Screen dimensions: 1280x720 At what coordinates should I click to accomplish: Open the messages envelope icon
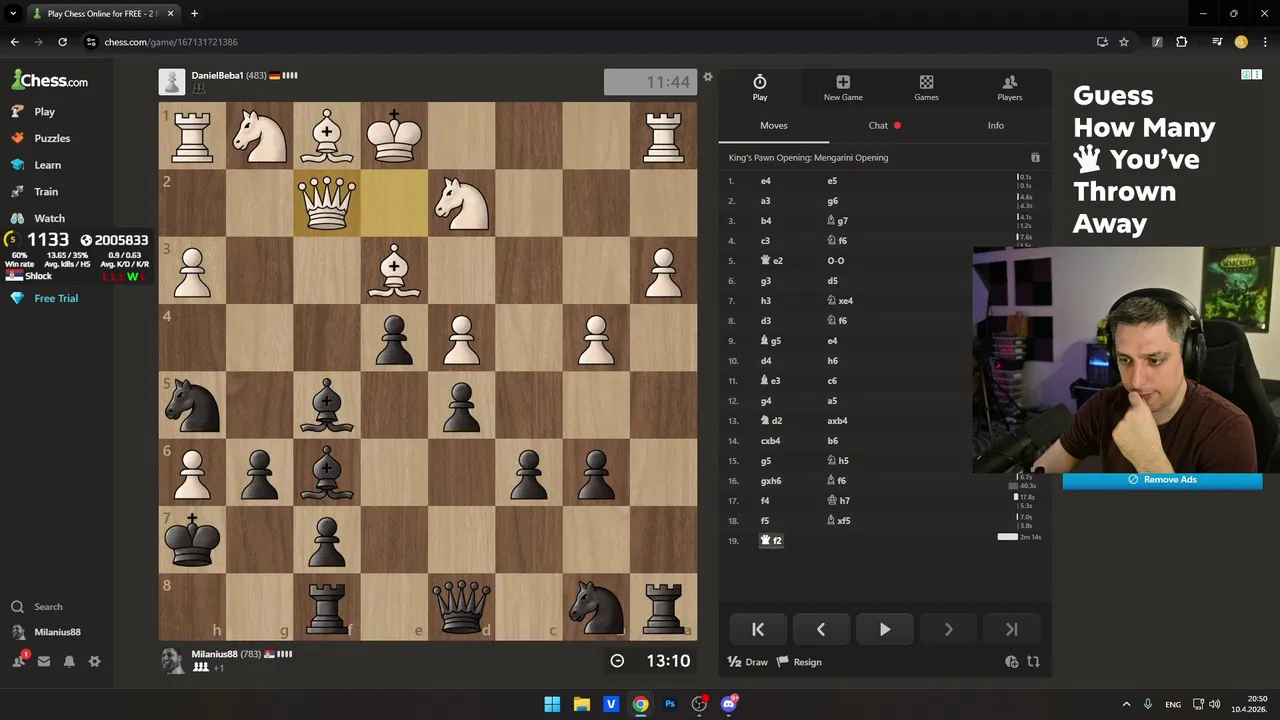pos(44,661)
